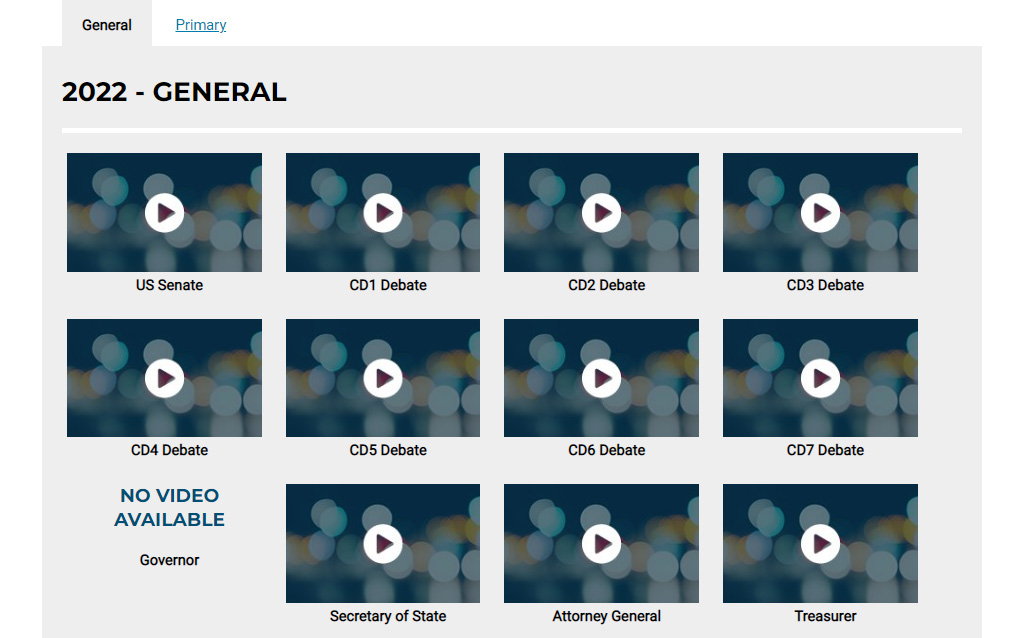Click the CD7 Debate caption

point(825,451)
